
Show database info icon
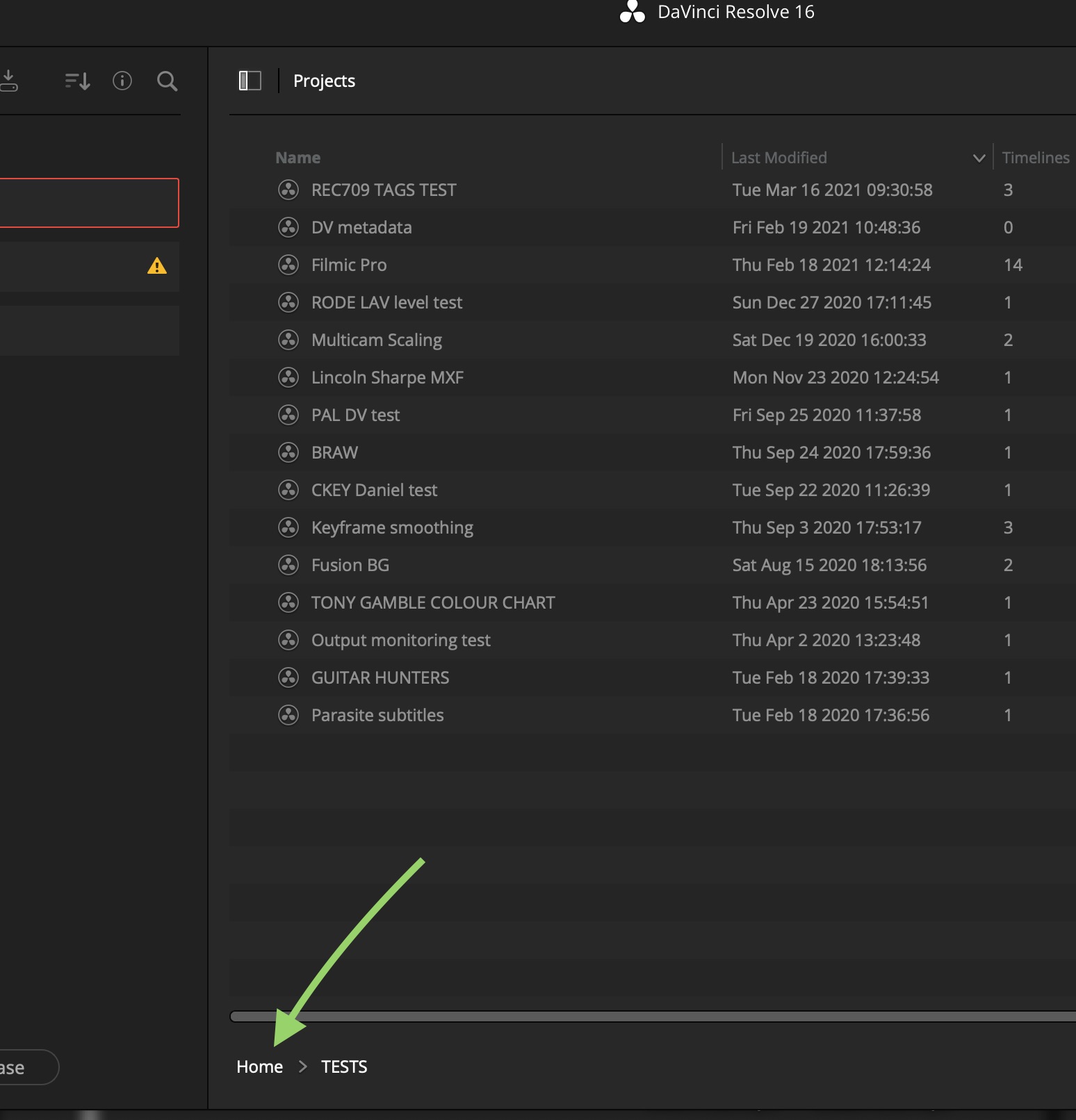pos(122,81)
